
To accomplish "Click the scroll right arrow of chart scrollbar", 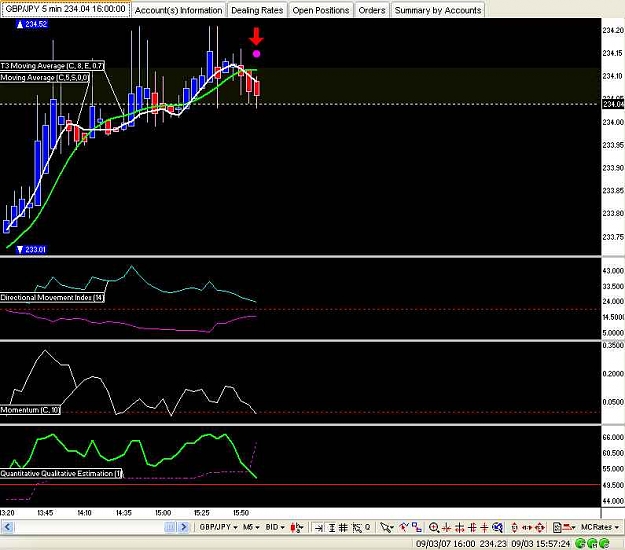I will [183, 527].
